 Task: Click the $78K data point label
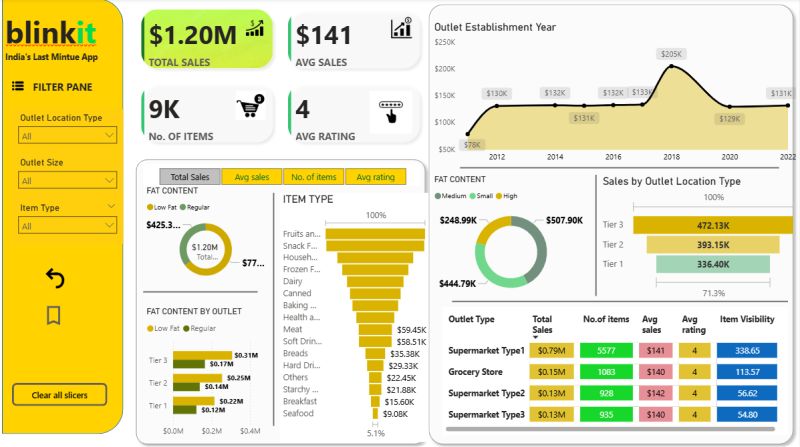(x=472, y=144)
